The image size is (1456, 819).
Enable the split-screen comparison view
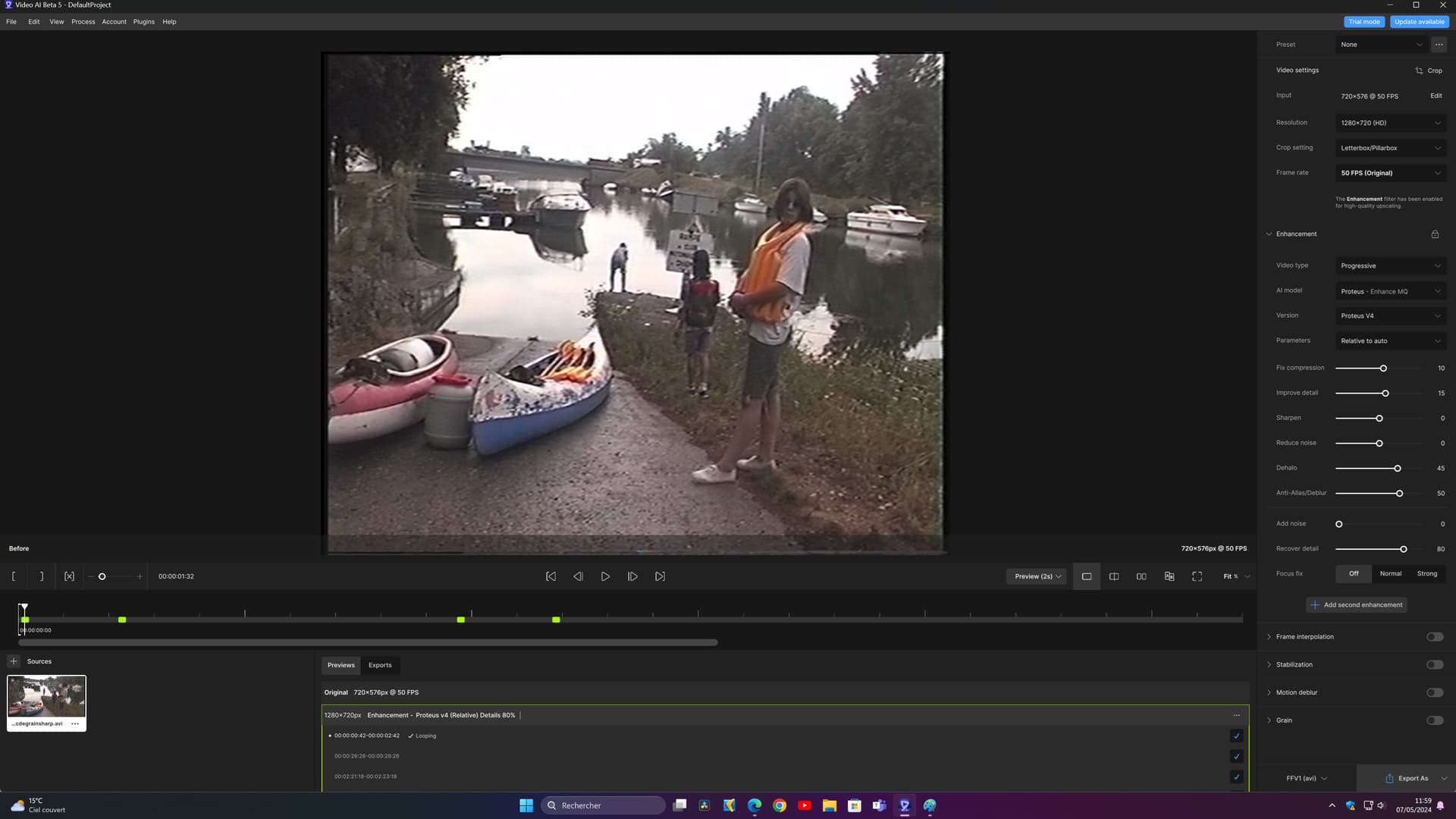coord(1113,576)
